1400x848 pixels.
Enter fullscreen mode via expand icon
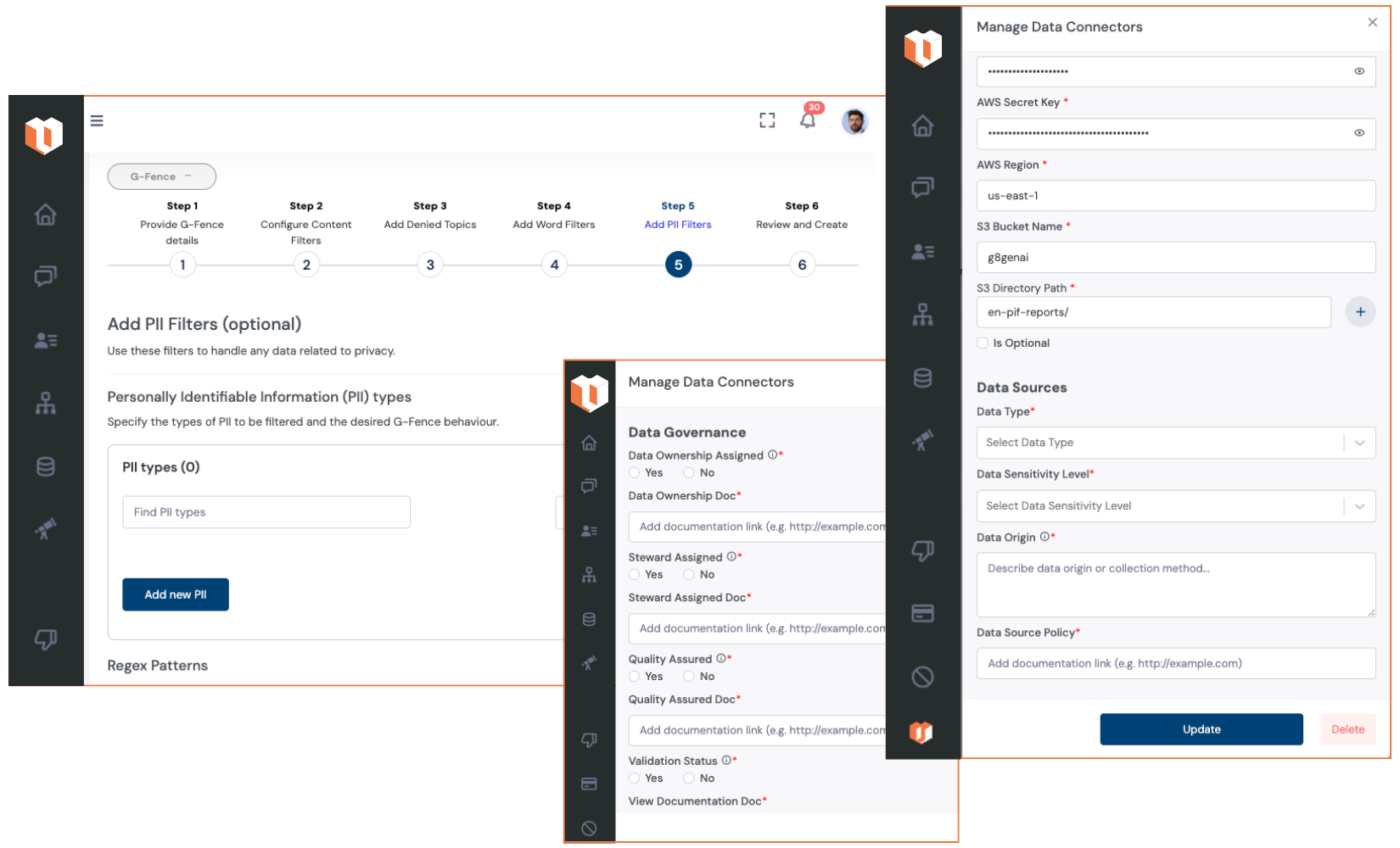[767, 120]
